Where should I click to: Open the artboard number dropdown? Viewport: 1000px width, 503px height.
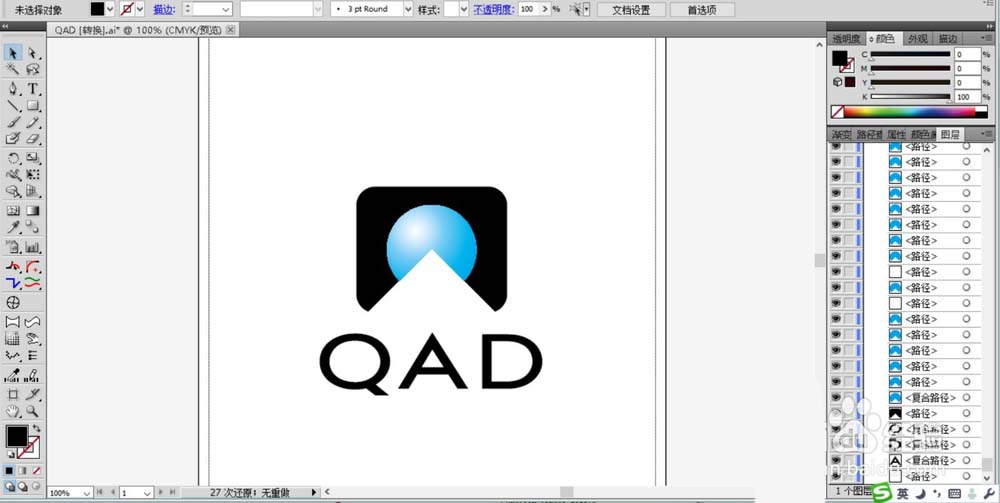click(x=147, y=493)
